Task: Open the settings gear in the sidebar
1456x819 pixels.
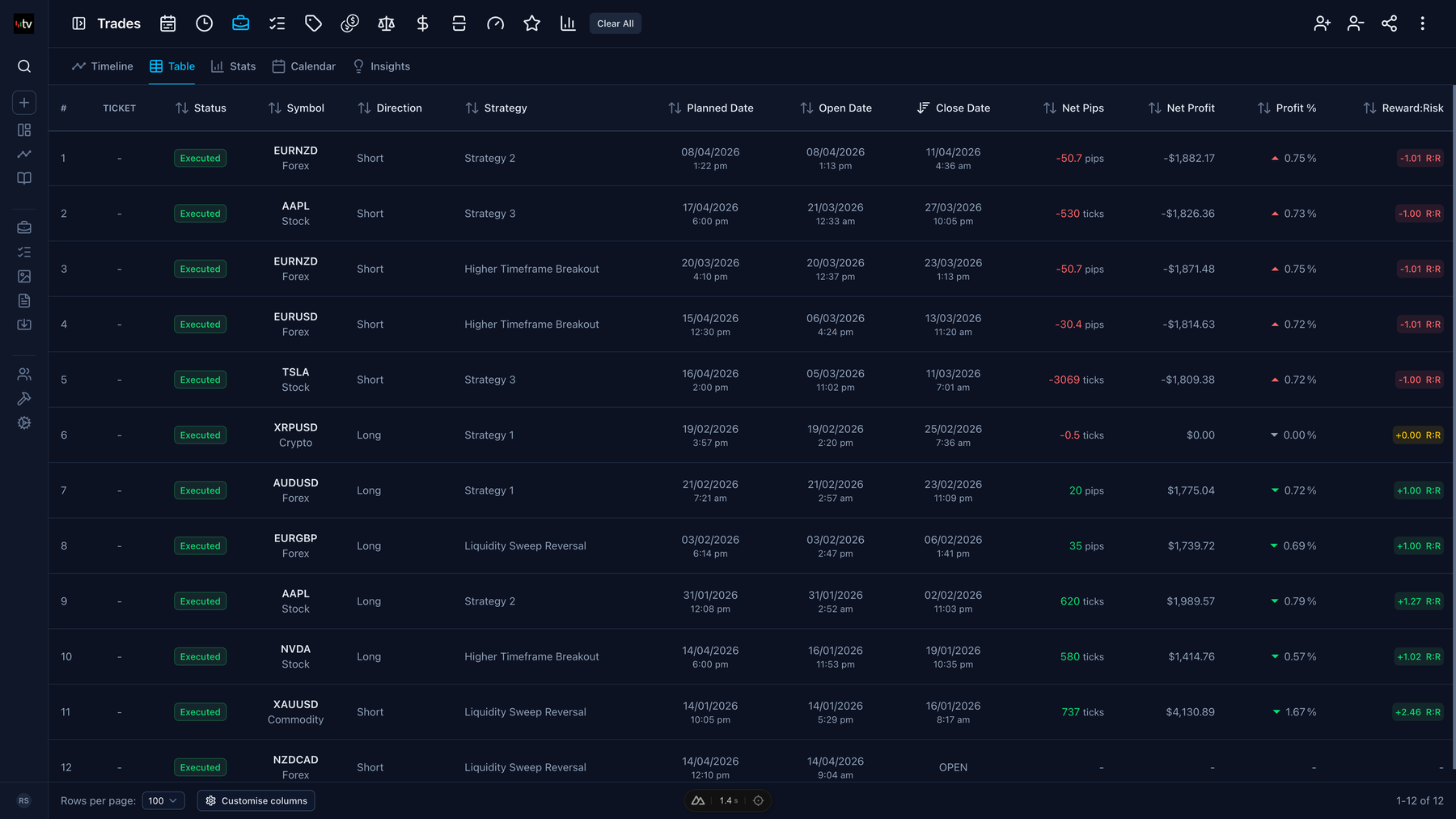Action: coord(24,422)
